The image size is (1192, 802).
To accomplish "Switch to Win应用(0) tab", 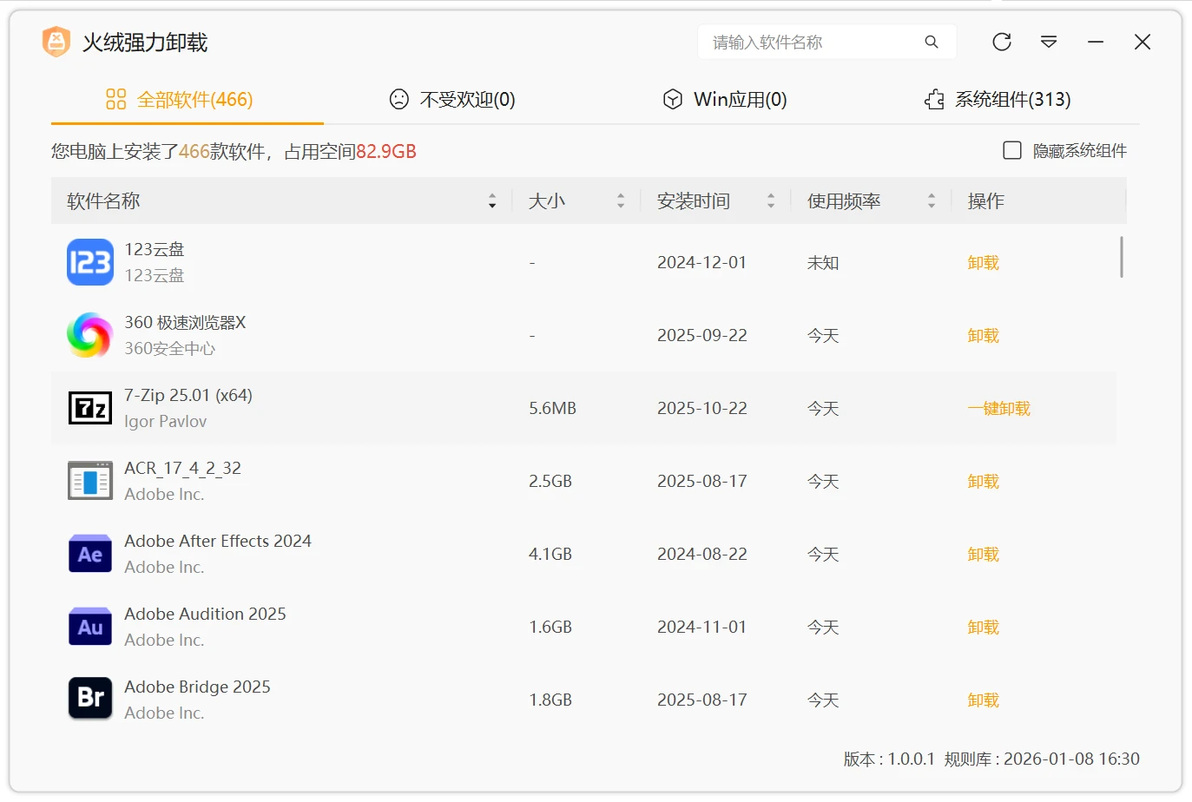I will [x=725, y=99].
